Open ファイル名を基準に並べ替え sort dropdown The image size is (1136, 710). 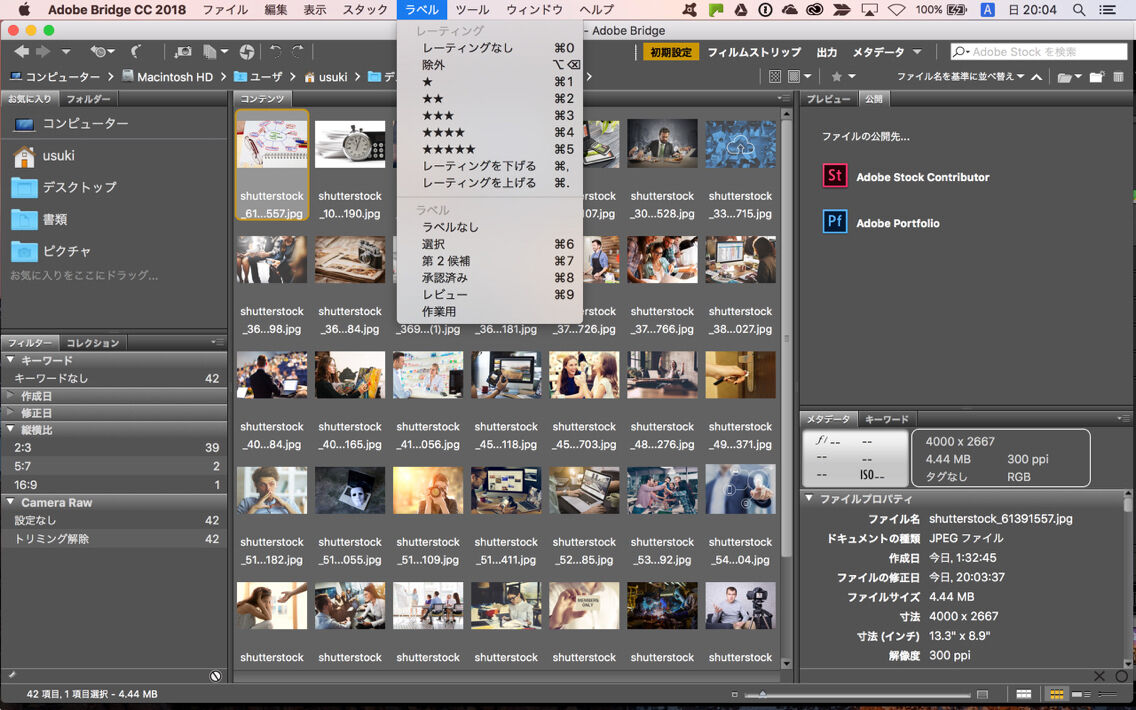click(x=961, y=77)
